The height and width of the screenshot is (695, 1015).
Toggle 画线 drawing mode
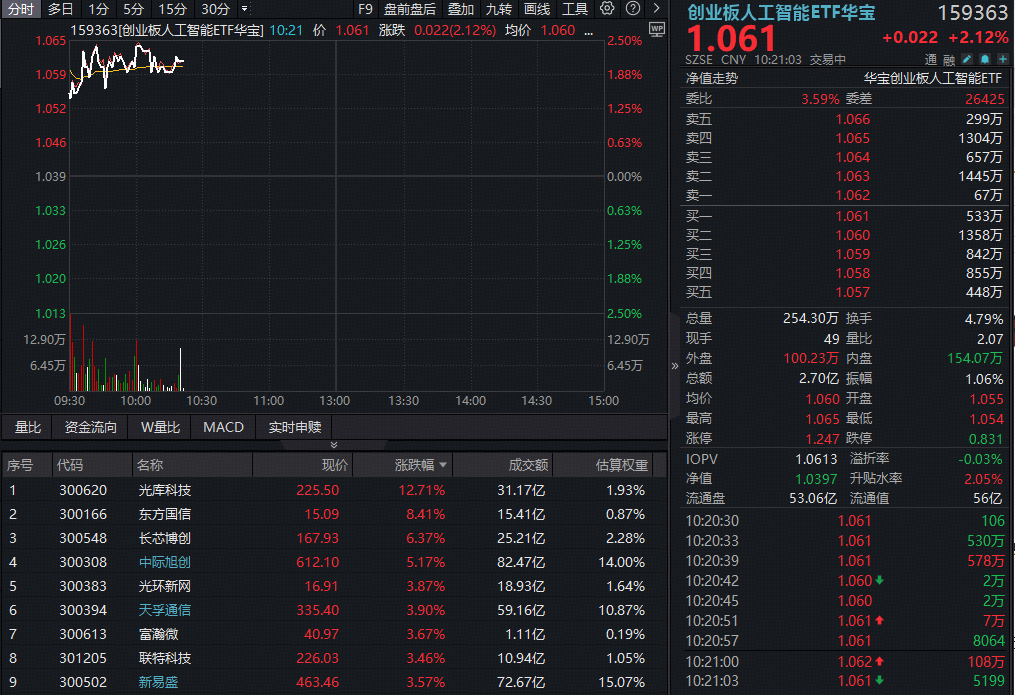point(536,9)
